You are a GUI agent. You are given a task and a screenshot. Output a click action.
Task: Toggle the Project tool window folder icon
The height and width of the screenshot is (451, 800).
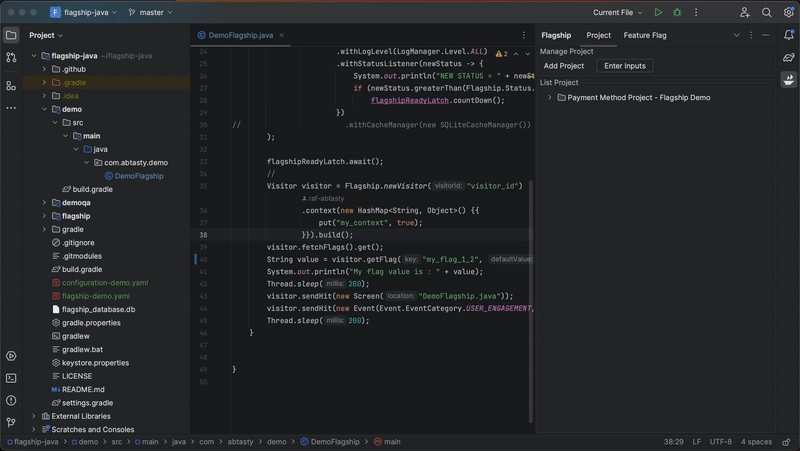point(11,35)
